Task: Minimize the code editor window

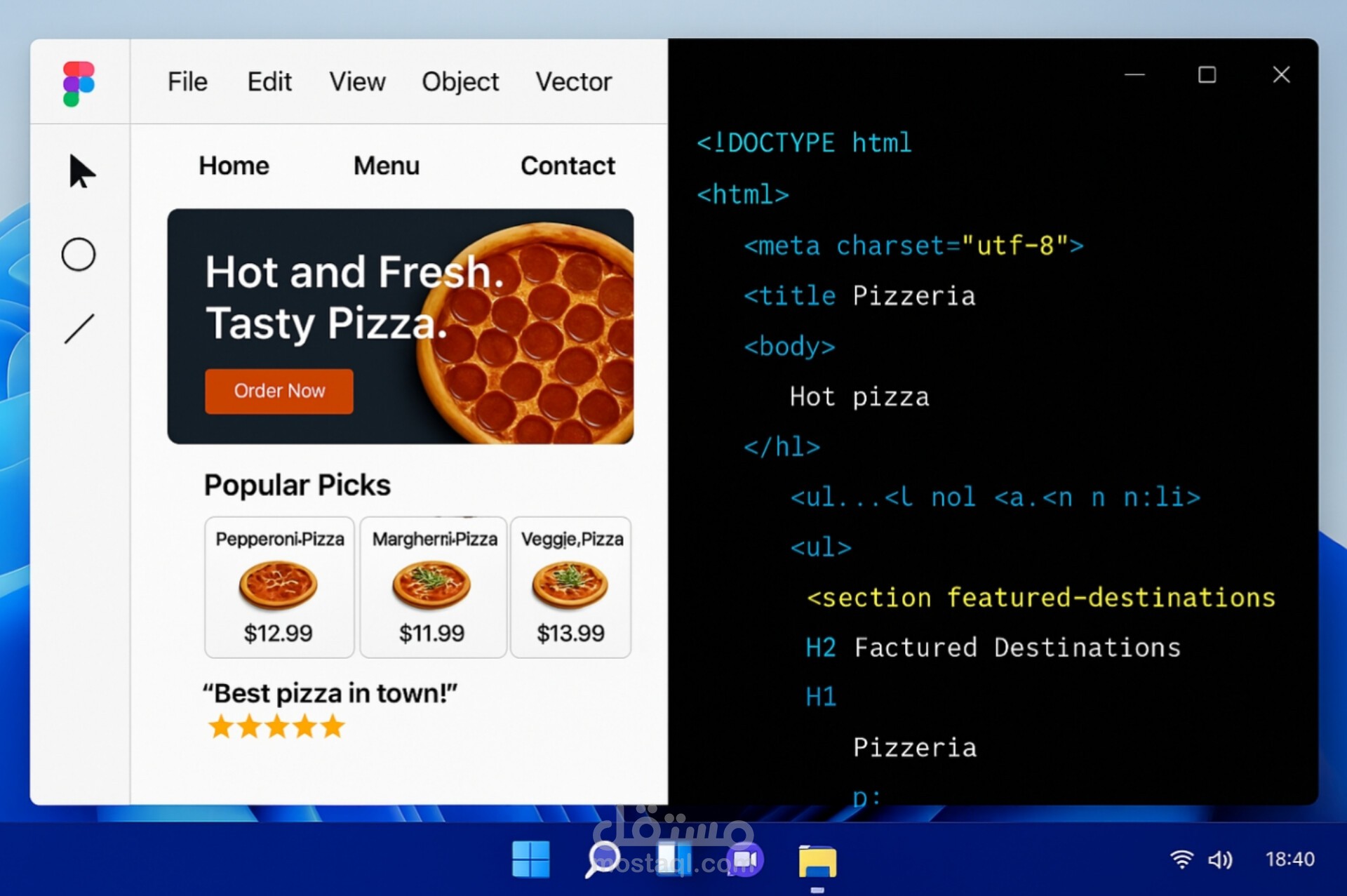Action: click(1134, 74)
